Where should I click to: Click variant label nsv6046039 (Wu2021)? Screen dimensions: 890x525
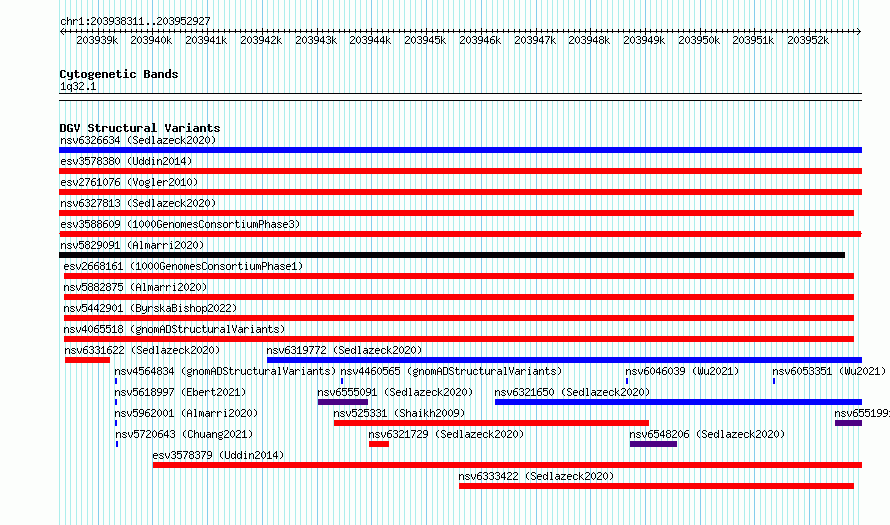point(682,371)
